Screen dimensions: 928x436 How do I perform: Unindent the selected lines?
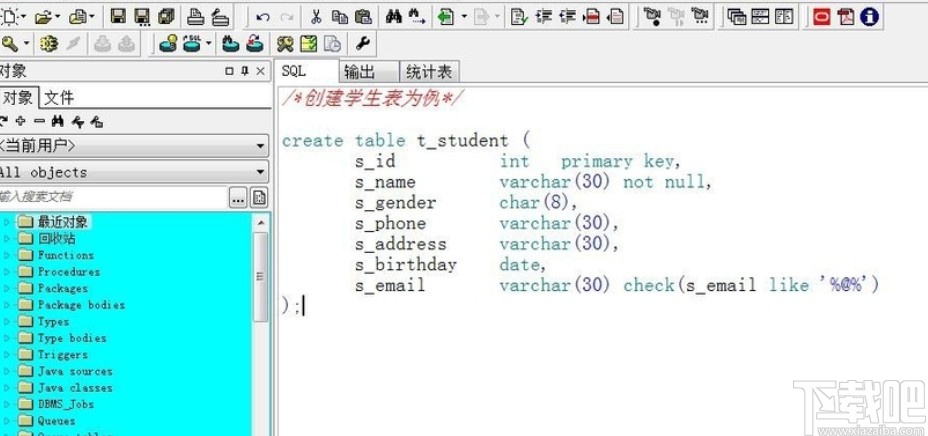point(567,17)
